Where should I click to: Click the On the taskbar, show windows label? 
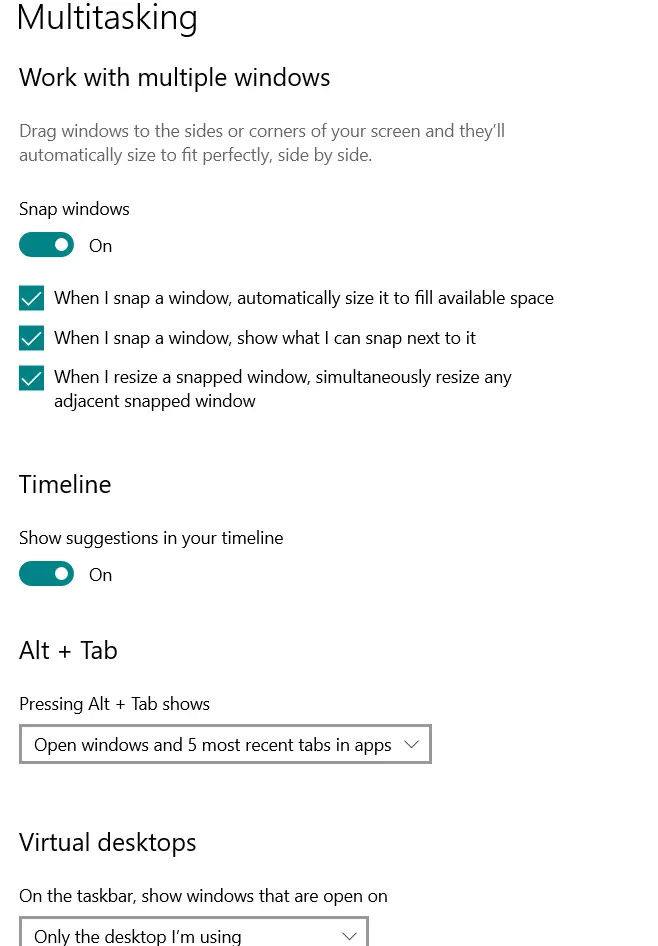[x=203, y=896]
